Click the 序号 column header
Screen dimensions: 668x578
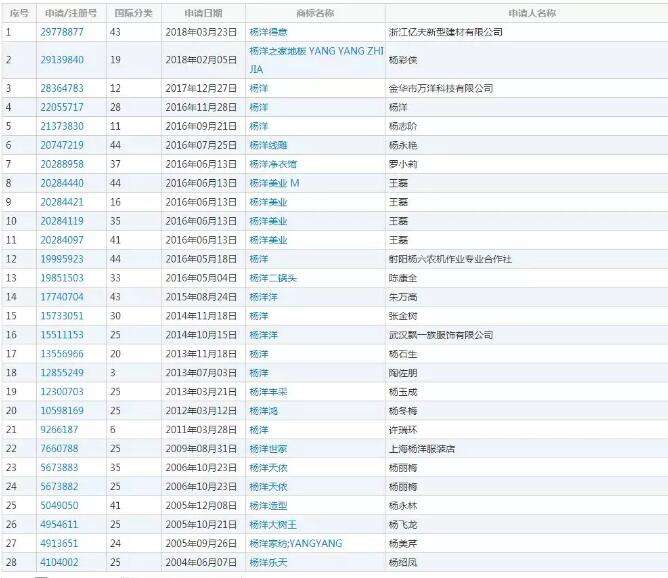(x=19, y=13)
